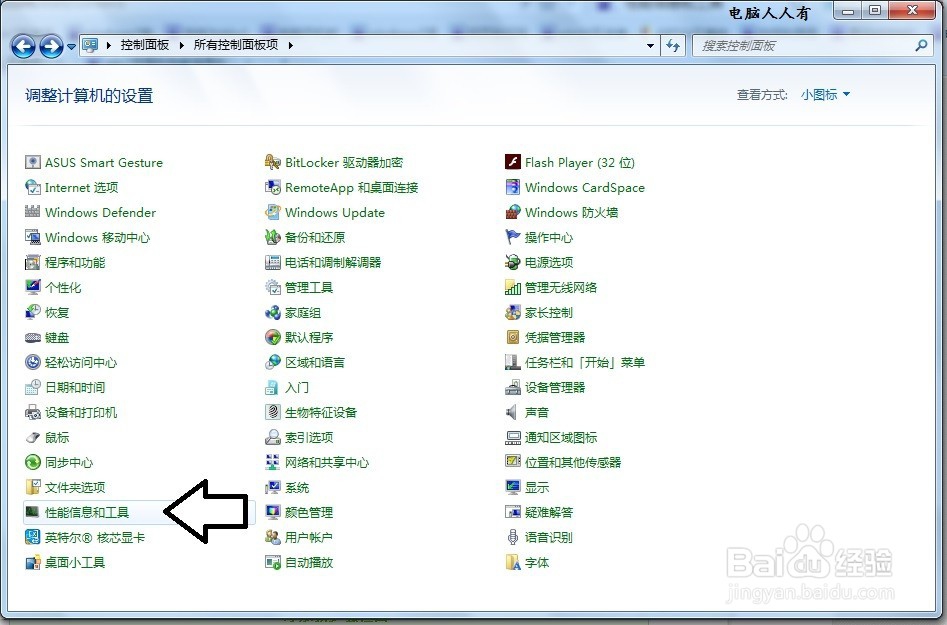
Task: Open the 默认程序 icon
Action: coord(273,338)
